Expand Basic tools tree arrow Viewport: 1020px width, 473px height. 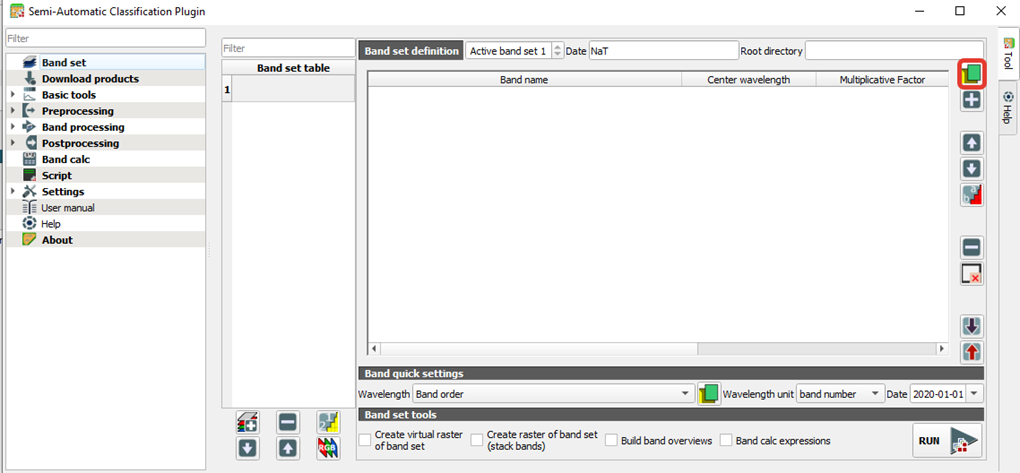(12, 95)
